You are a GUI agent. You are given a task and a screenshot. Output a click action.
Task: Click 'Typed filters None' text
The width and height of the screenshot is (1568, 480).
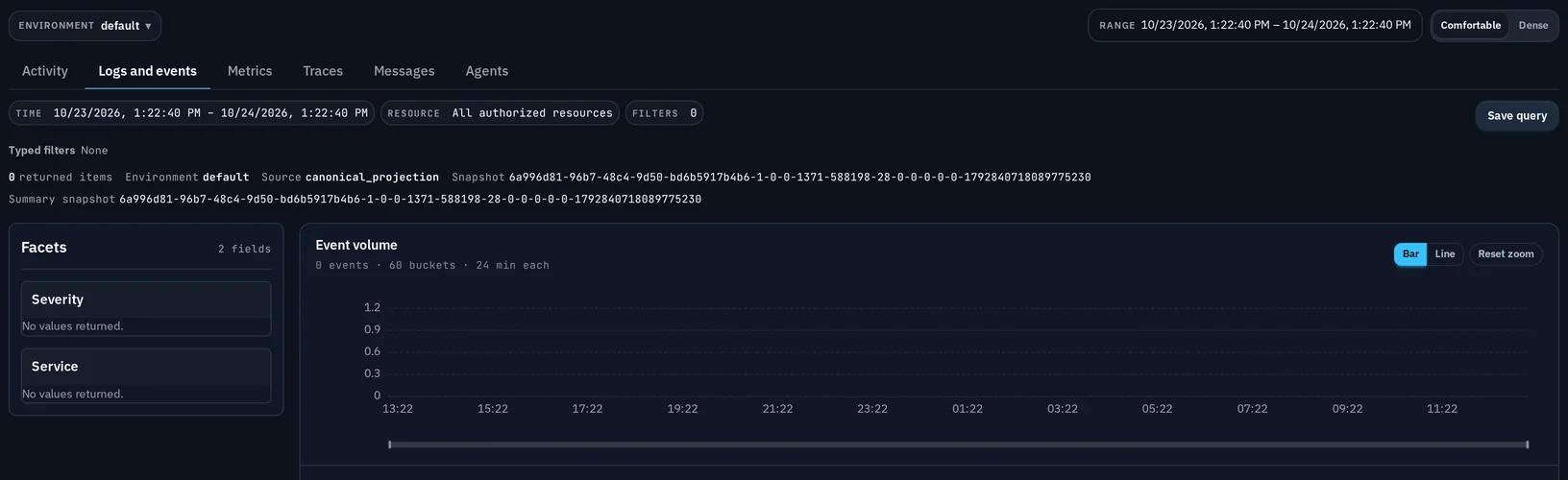point(59,151)
